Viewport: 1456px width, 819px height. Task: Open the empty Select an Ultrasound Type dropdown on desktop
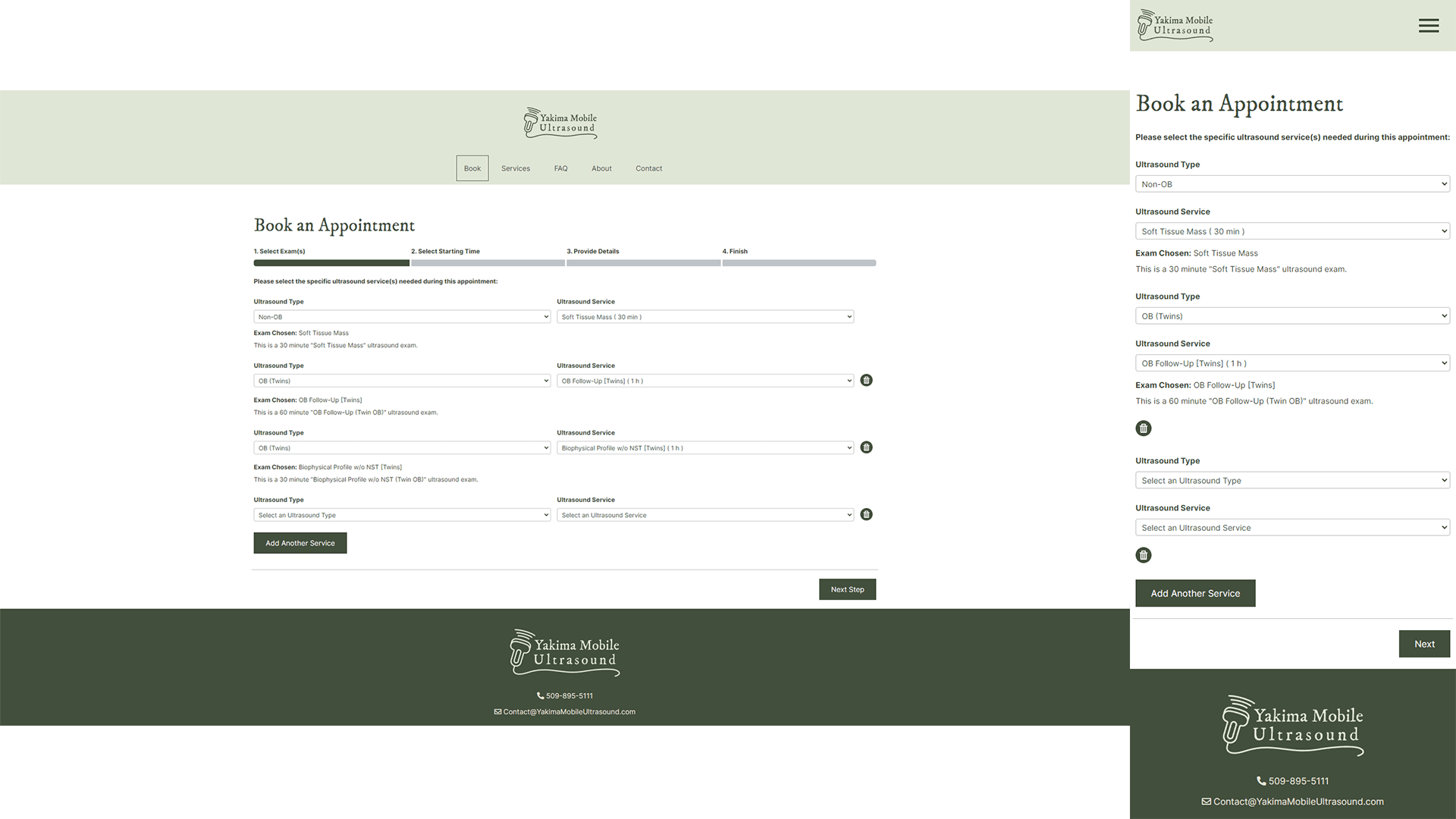pos(401,515)
